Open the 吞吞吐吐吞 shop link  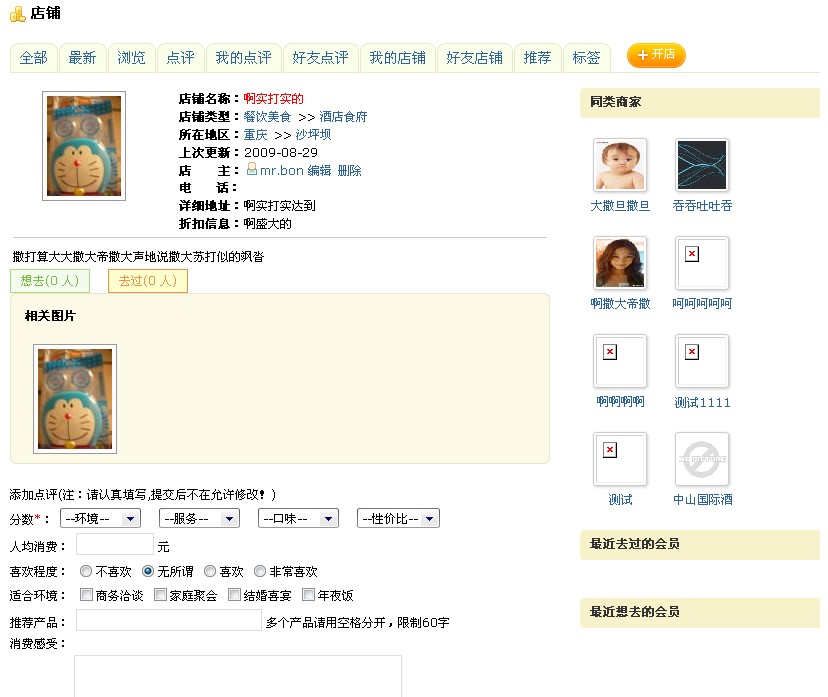point(702,206)
